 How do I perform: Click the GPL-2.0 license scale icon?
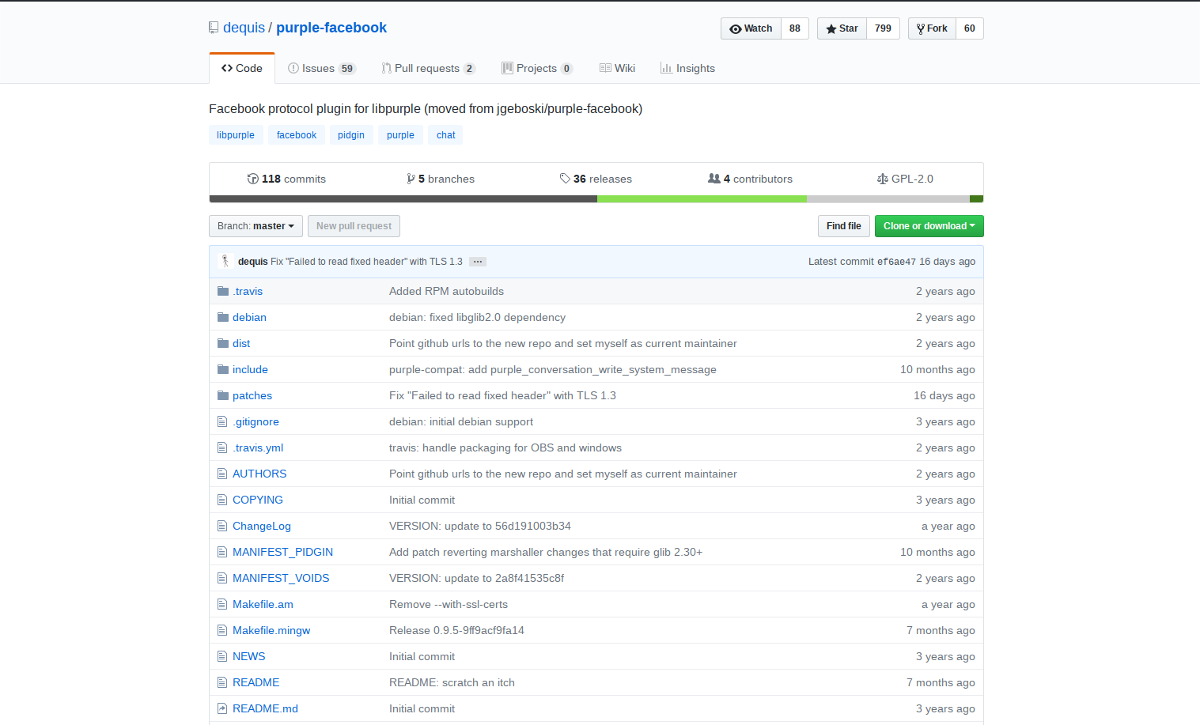pos(882,179)
